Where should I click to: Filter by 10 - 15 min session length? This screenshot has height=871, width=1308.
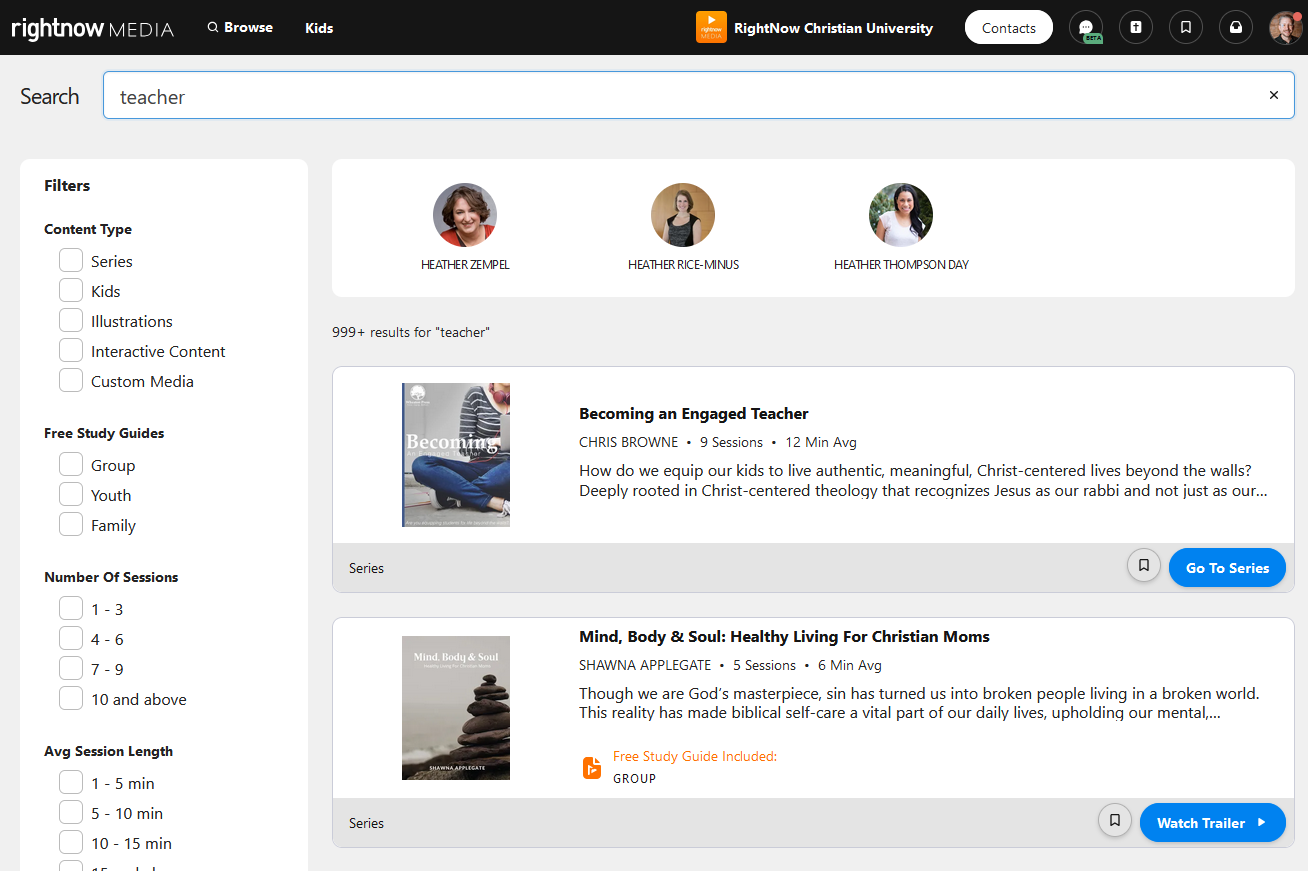(71, 842)
